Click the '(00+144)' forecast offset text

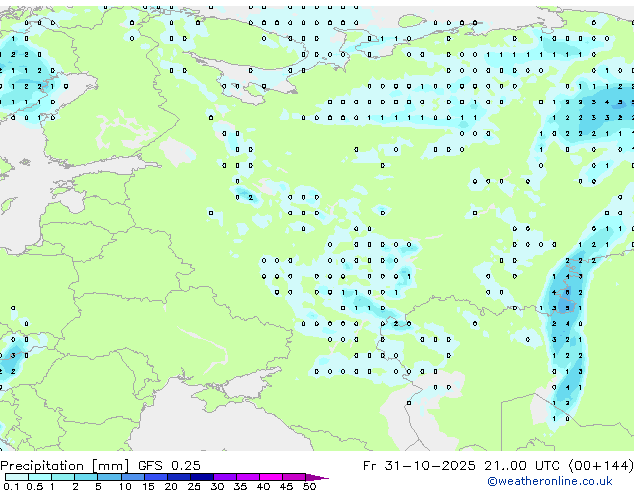[x=601, y=466]
